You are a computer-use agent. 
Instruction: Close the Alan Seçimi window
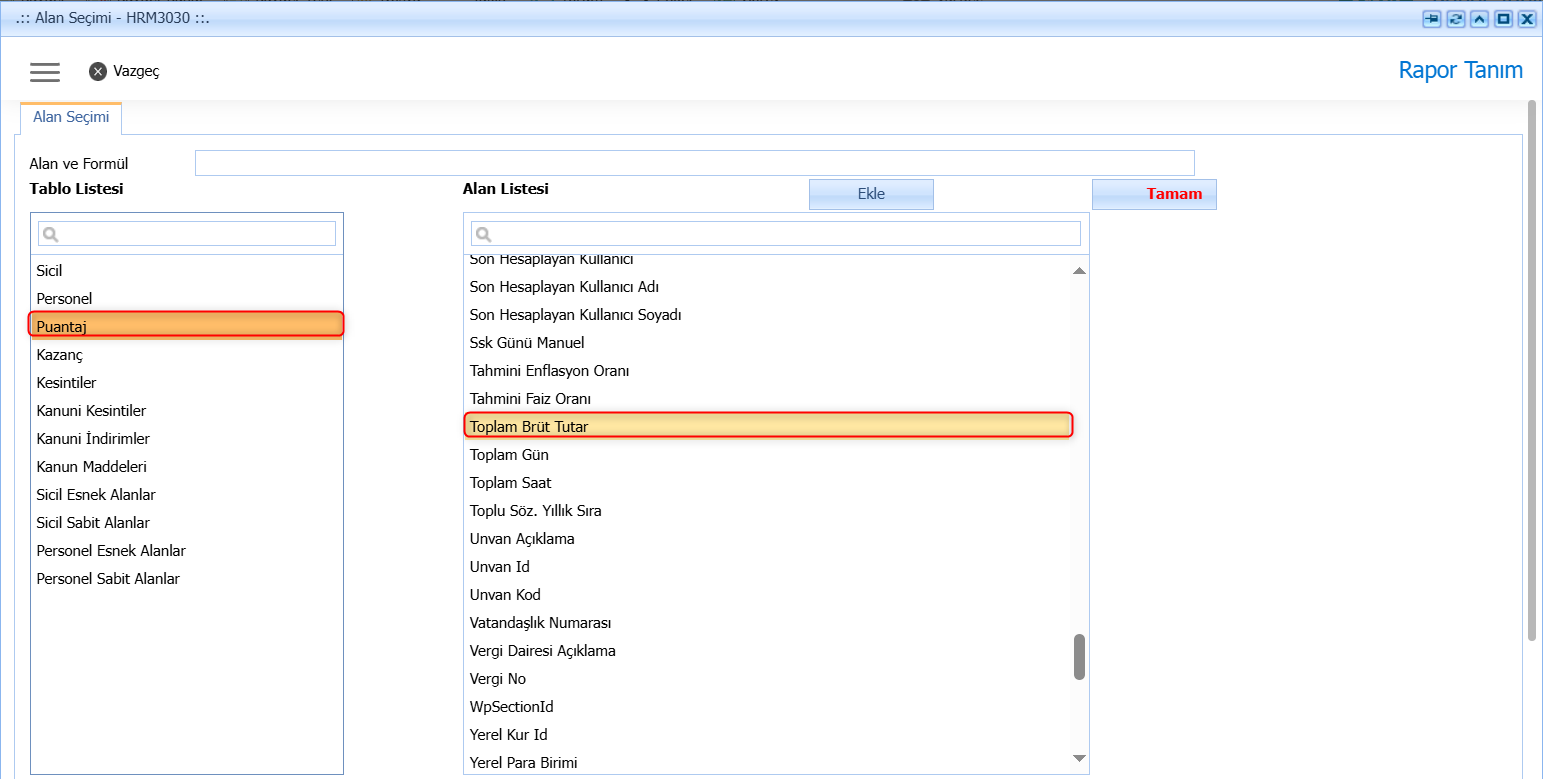(1527, 18)
